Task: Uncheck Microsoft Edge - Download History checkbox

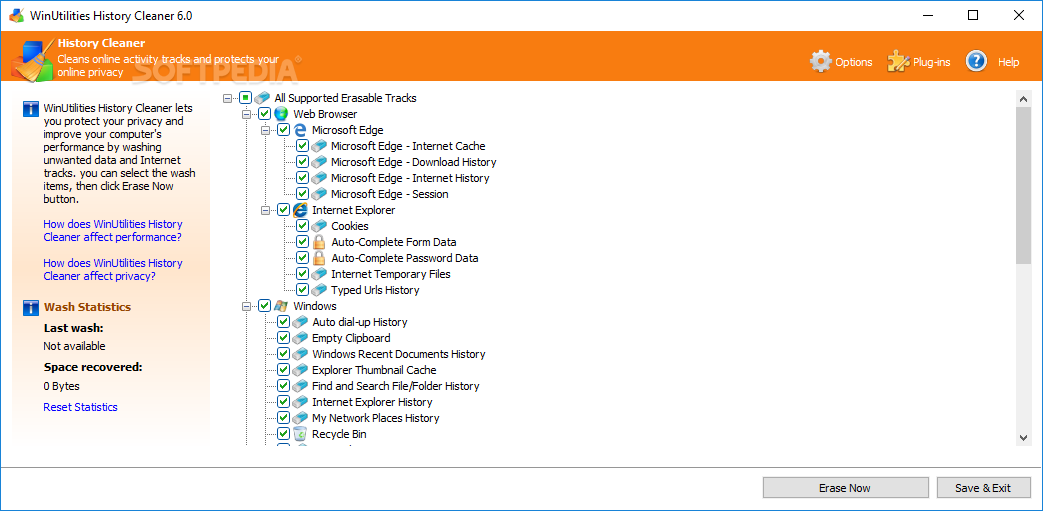Action: [302, 162]
